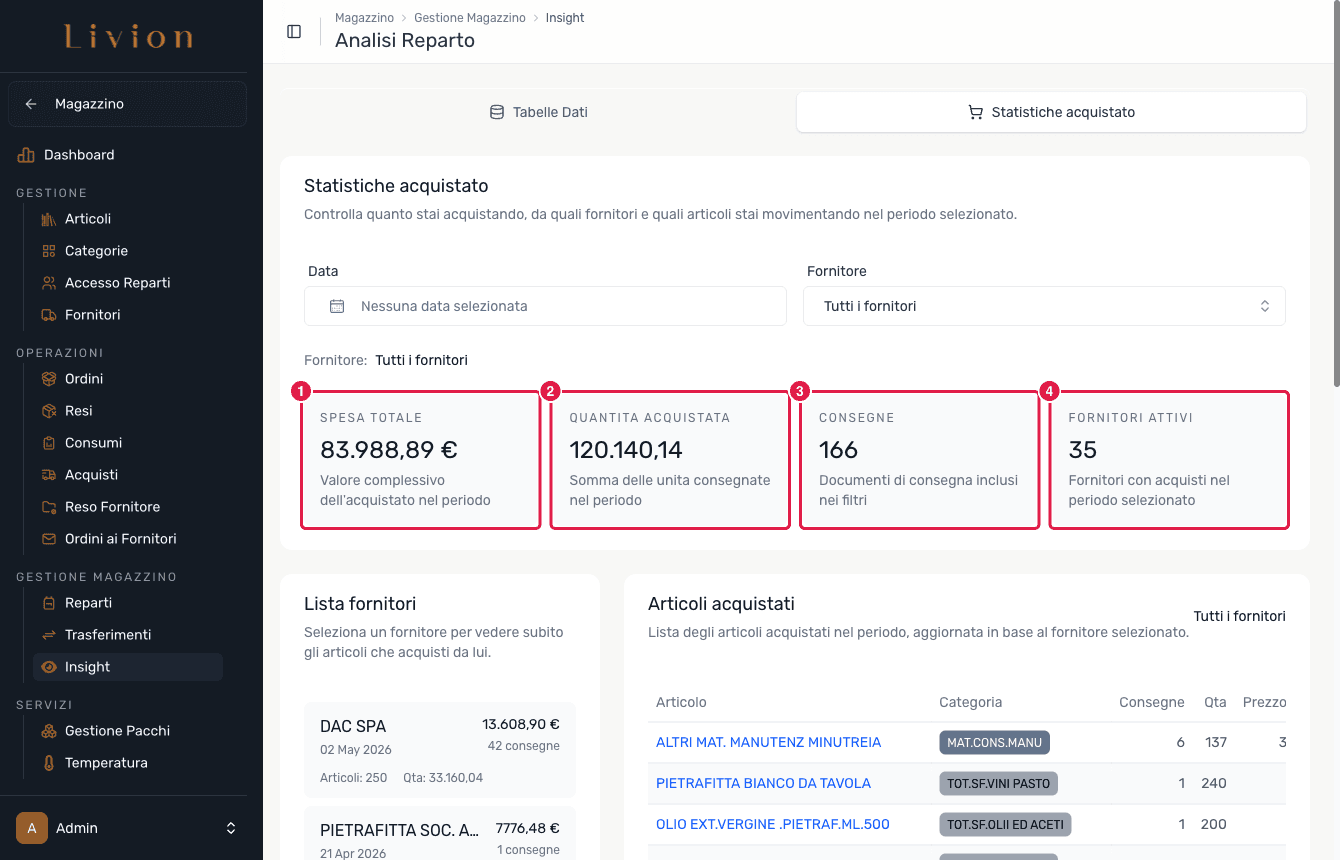Image resolution: width=1340 pixels, height=860 pixels.
Task: Select the DAC SPA supplier card
Action: [440, 750]
